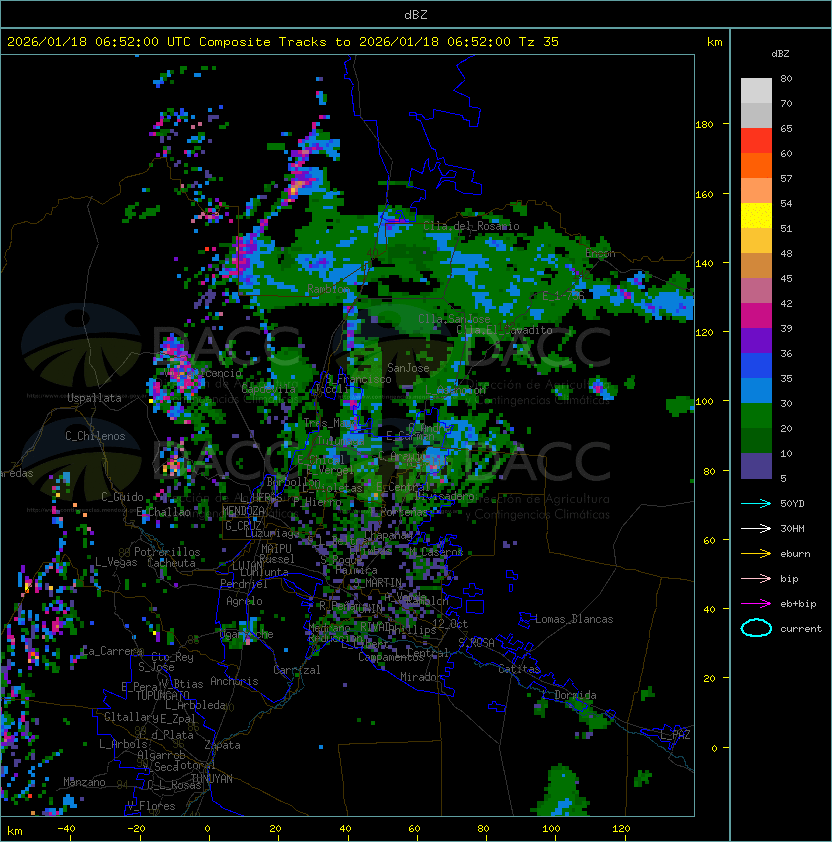Click the 'C_Guido' place label

(x=122, y=497)
